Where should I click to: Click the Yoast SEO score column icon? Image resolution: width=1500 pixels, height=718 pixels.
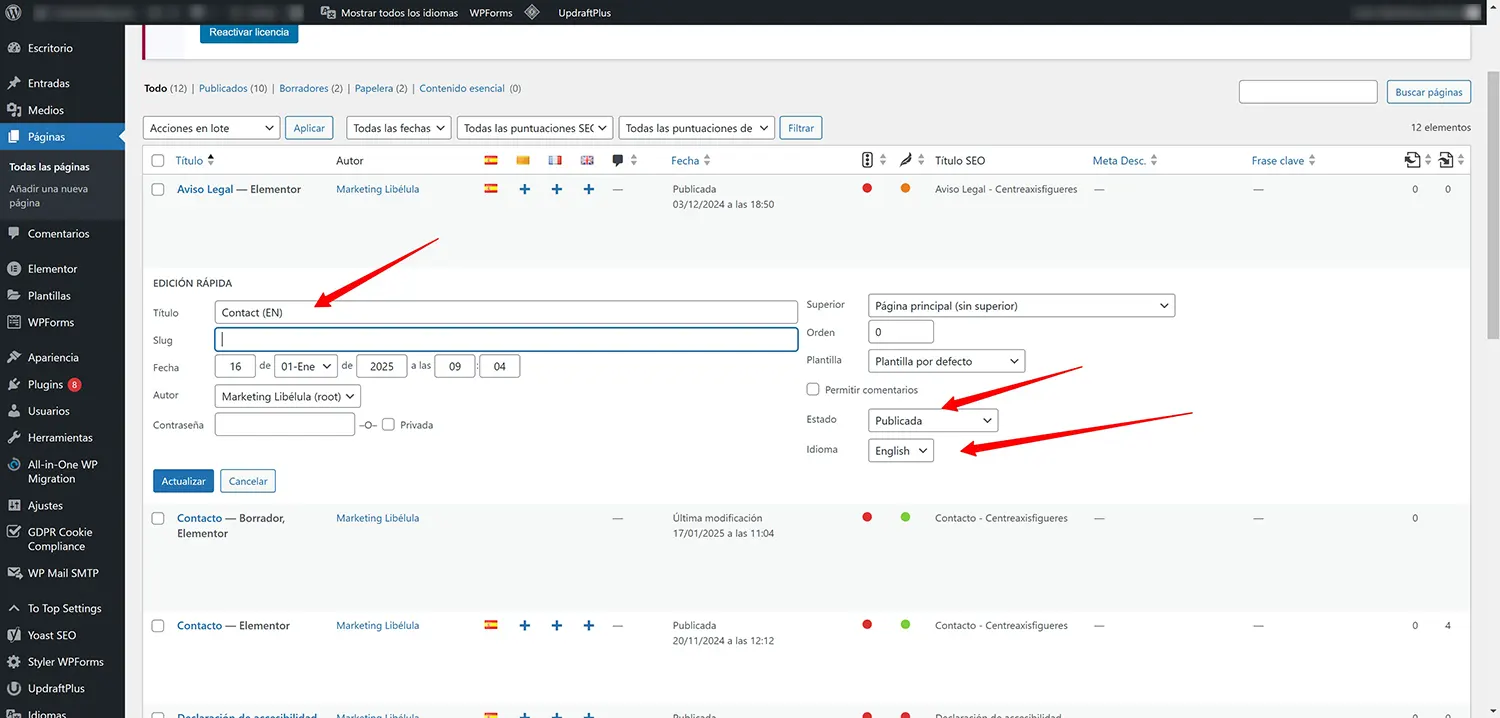tap(867, 160)
